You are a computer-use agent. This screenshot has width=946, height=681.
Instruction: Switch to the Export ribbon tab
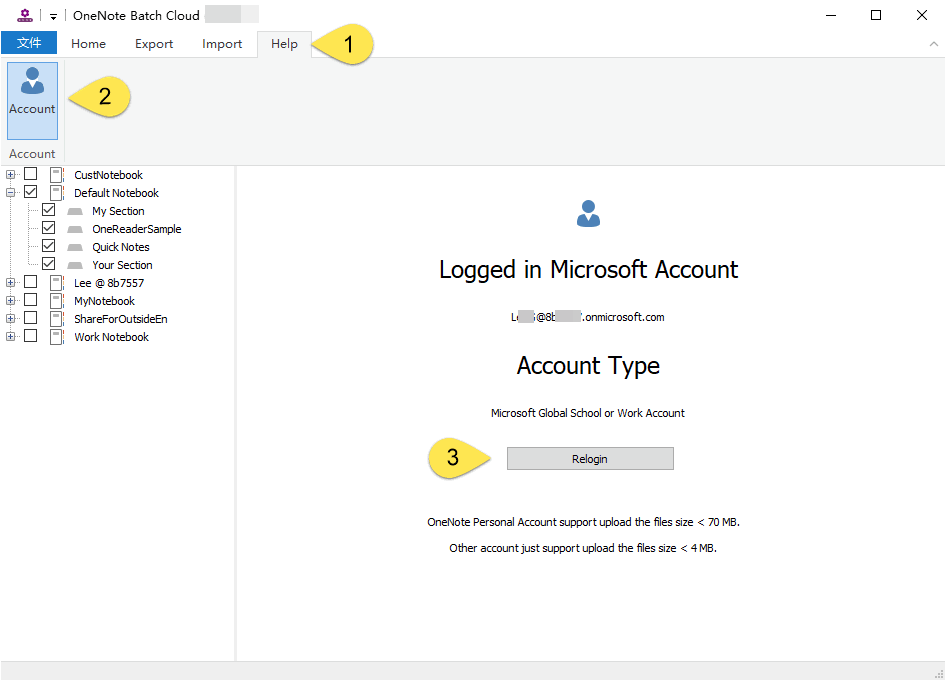(x=153, y=44)
